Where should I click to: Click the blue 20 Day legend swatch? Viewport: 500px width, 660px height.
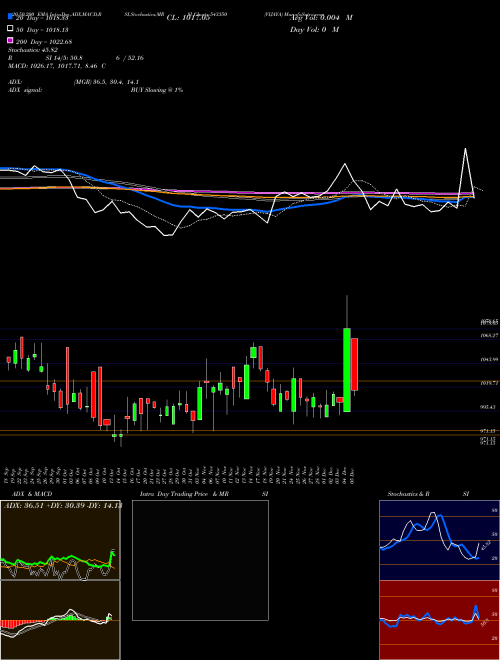[11, 16]
